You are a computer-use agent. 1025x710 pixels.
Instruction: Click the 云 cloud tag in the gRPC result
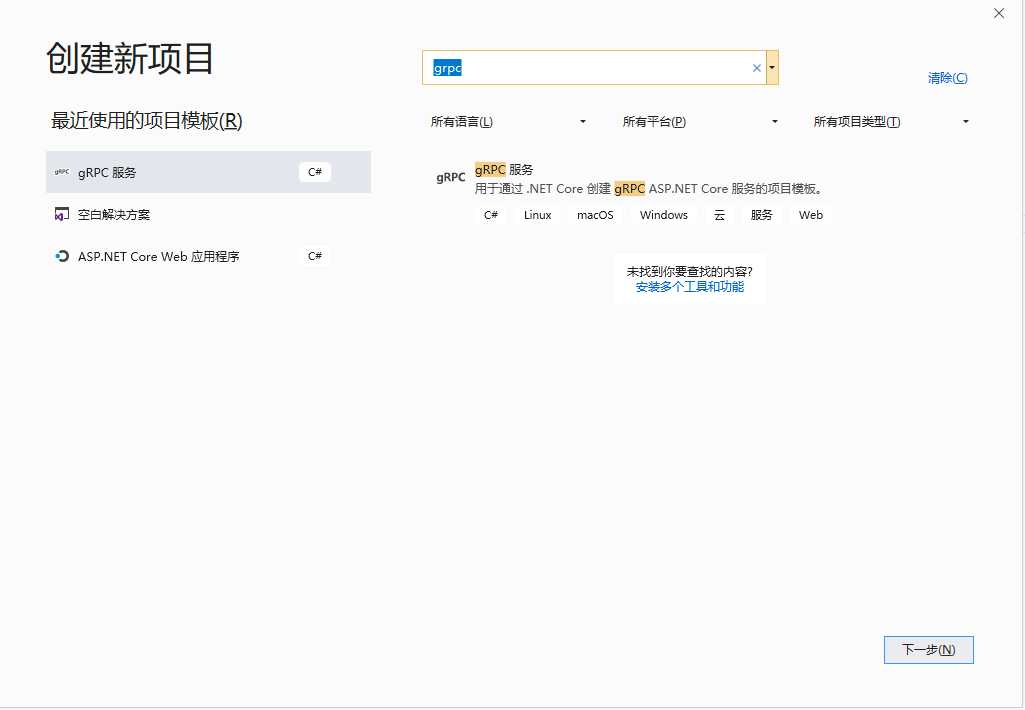[719, 215]
